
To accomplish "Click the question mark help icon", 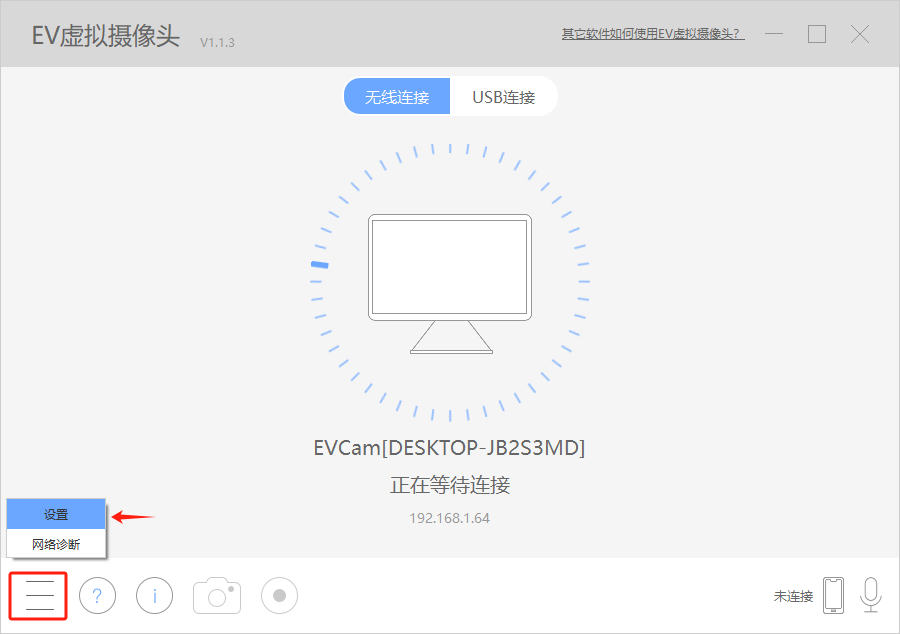I will [97, 596].
